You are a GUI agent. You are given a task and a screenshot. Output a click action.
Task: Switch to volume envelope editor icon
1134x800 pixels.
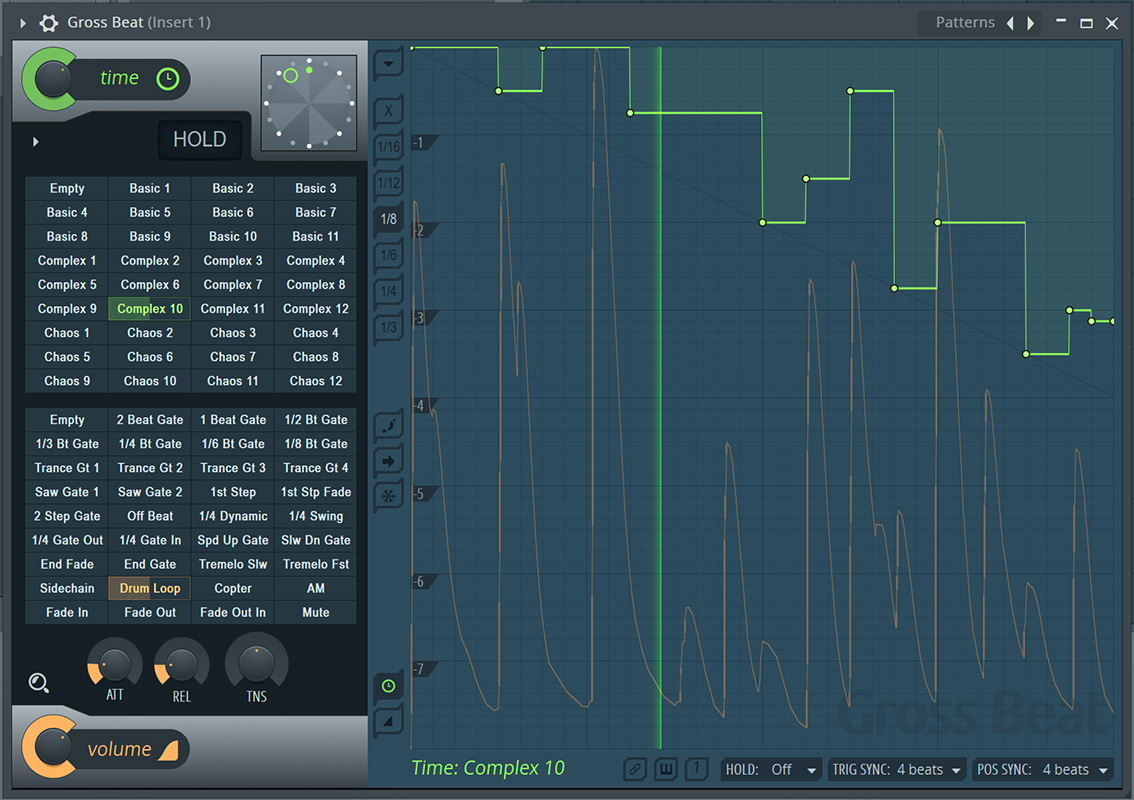pyautogui.click(x=388, y=721)
